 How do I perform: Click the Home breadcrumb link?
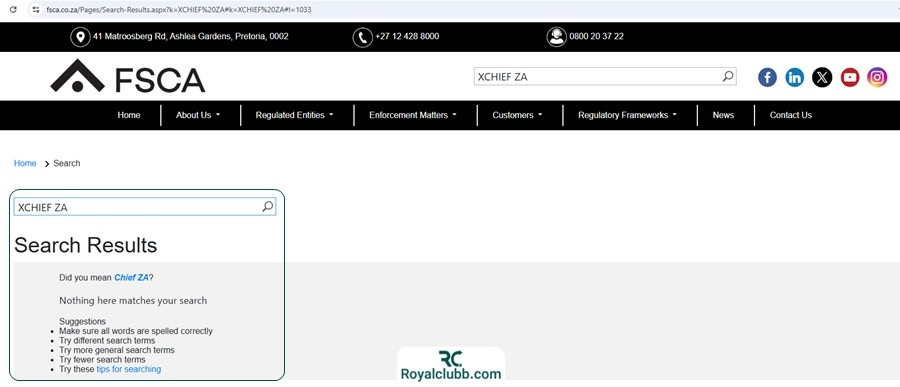25,163
